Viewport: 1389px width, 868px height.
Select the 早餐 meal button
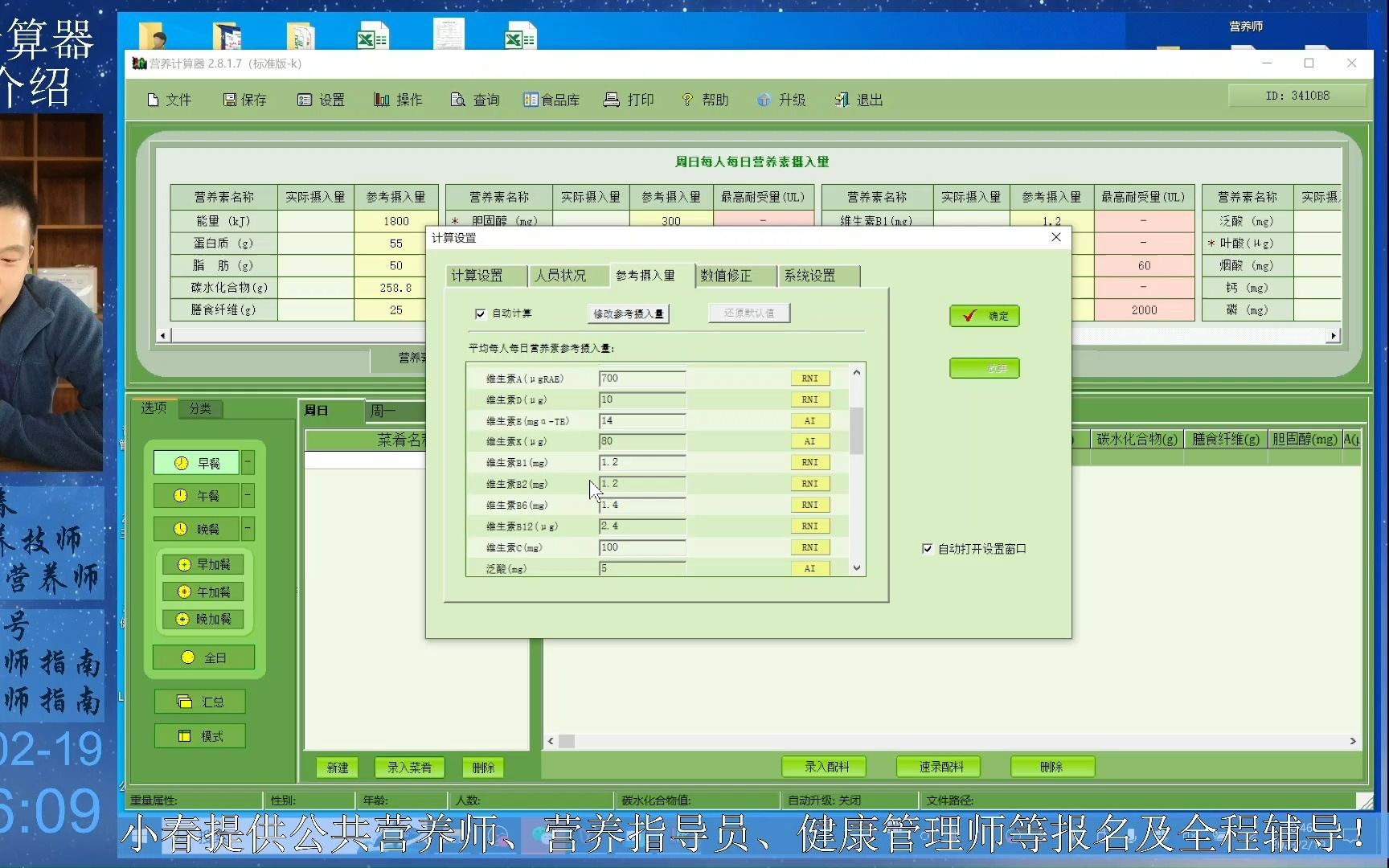[197, 463]
